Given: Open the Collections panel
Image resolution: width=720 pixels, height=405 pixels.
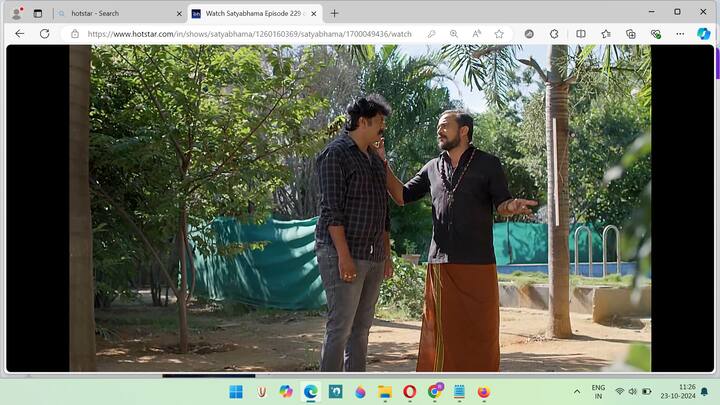Looking at the screenshot, I should tap(631, 33).
